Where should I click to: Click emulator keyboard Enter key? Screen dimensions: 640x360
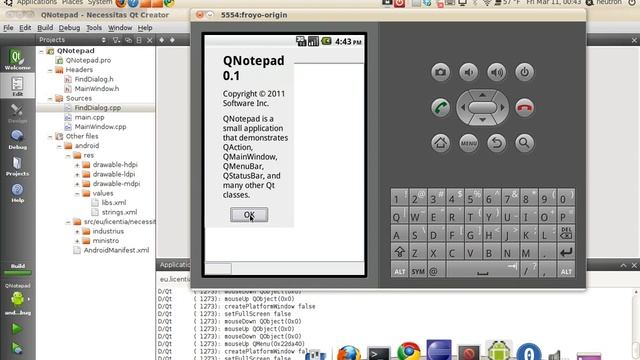coord(566,253)
